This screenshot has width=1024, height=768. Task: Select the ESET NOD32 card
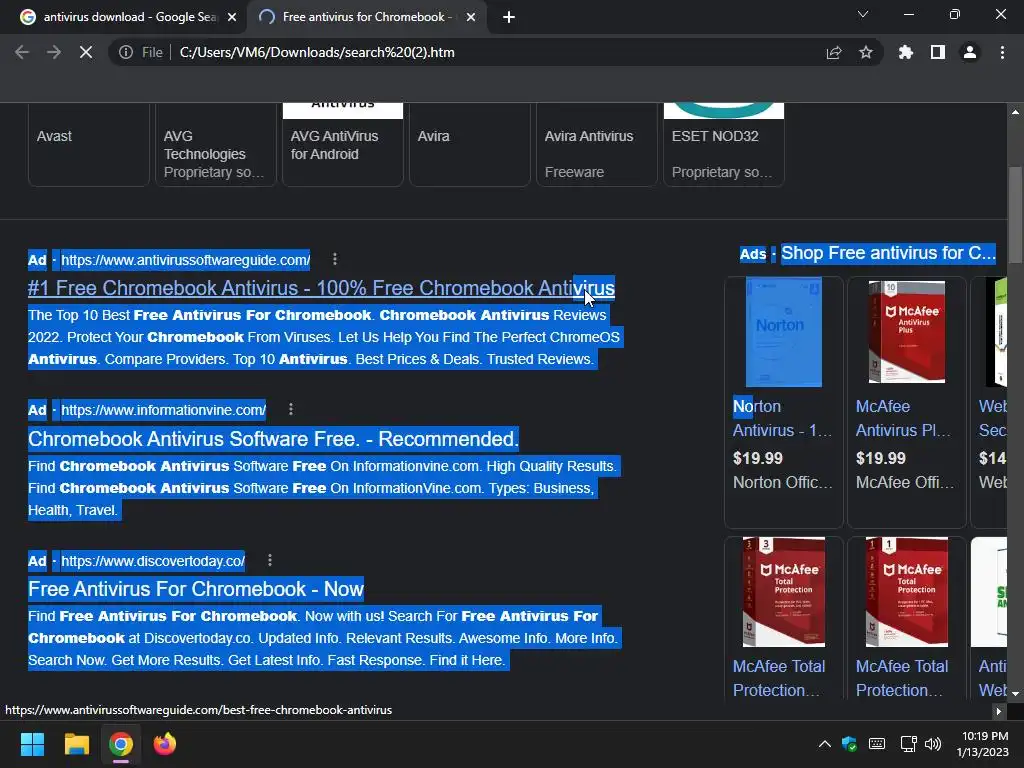(724, 145)
